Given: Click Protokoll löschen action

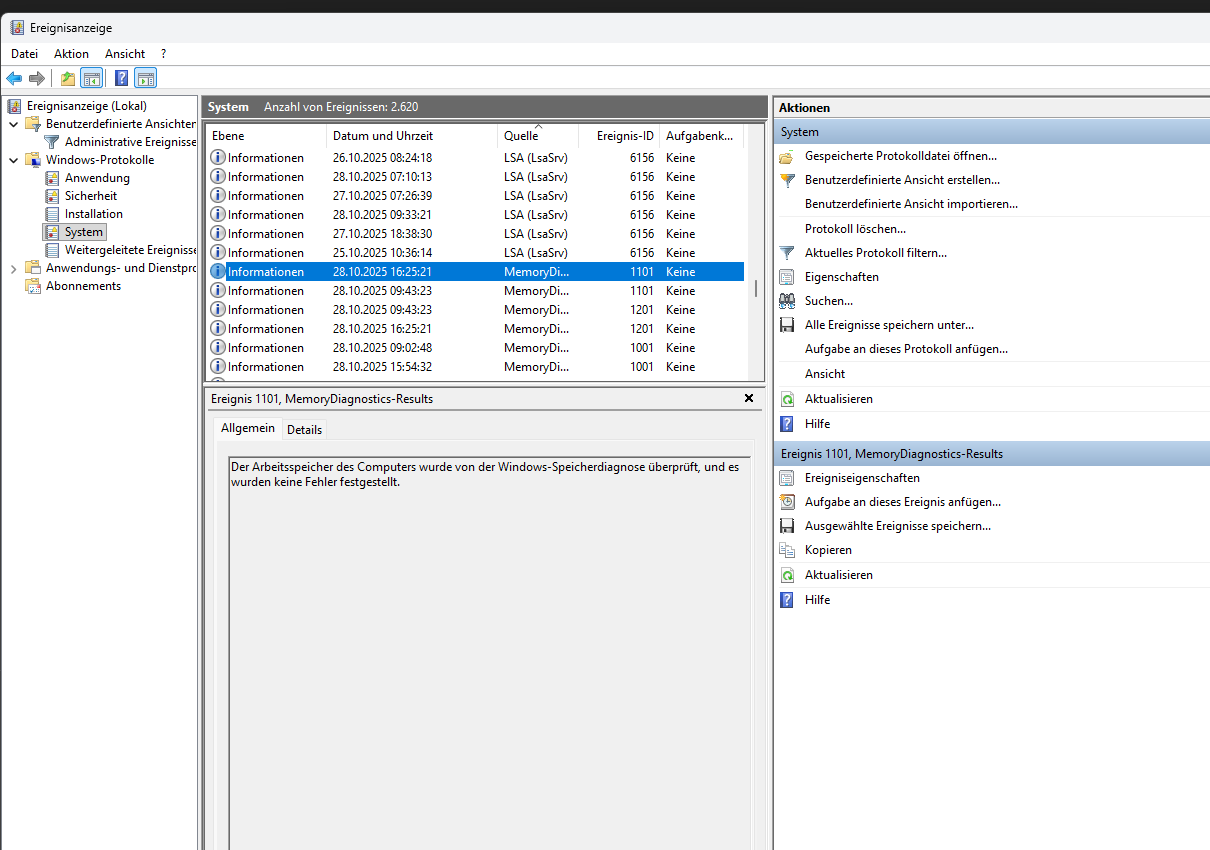Looking at the screenshot, I should [x=855, y=229].
